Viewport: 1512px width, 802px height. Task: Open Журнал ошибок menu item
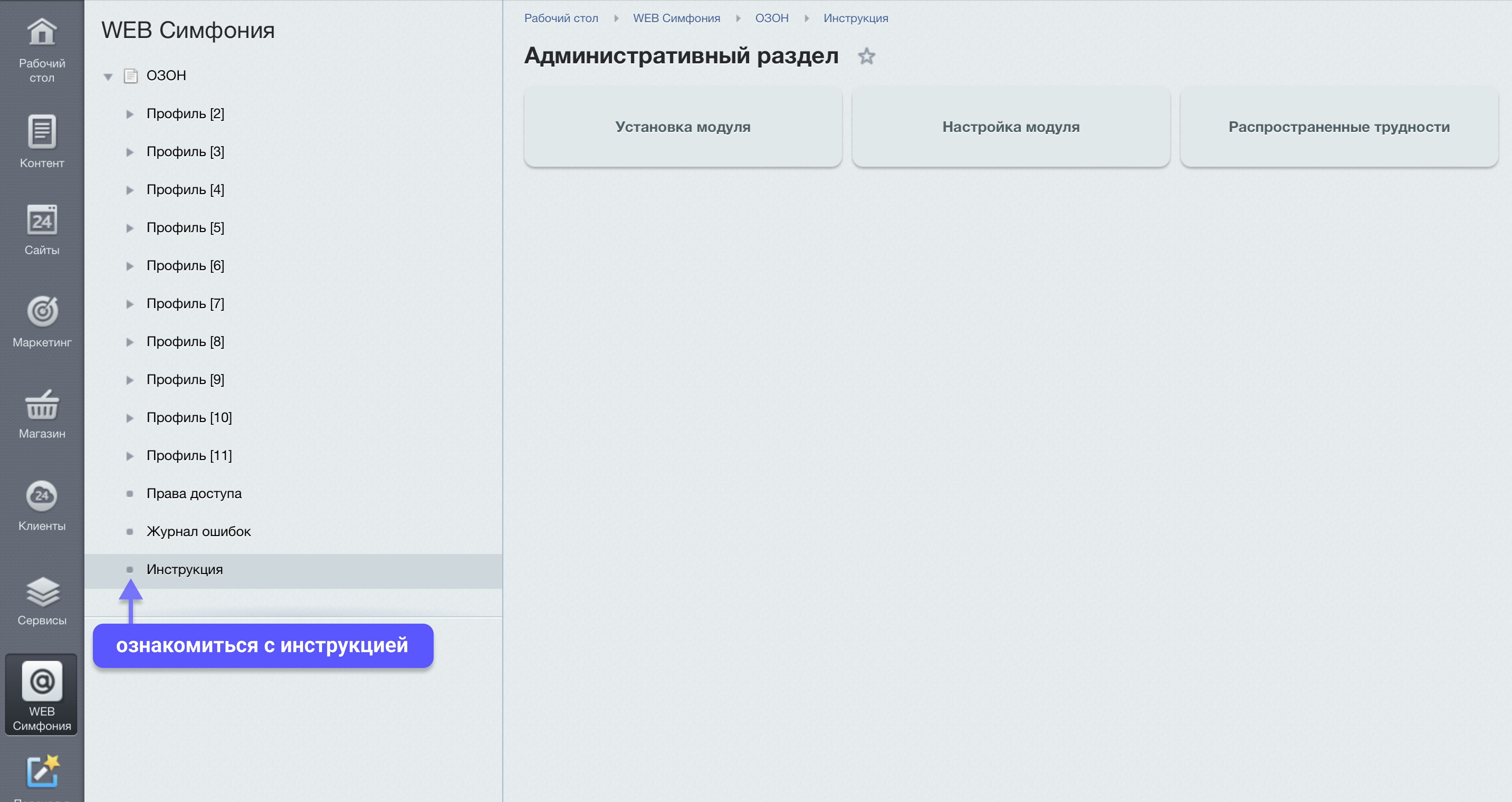coord(198,532)
